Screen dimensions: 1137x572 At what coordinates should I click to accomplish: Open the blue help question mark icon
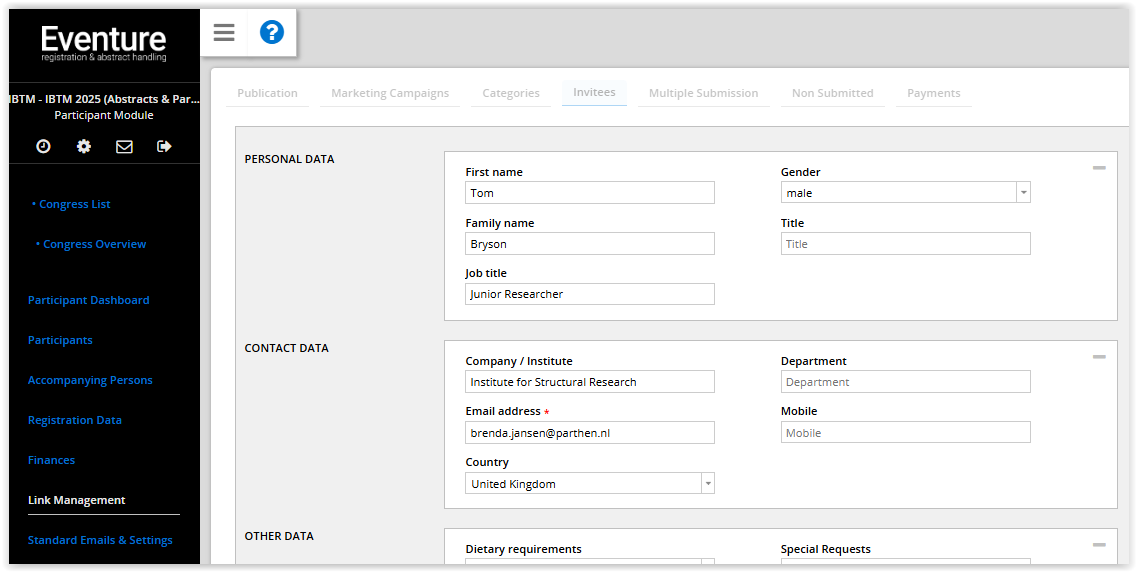click(271, 33)
